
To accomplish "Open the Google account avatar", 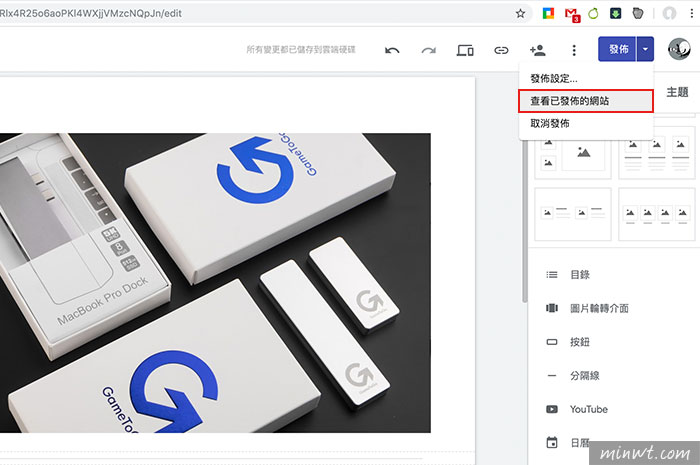I will [x=679, y=49].
